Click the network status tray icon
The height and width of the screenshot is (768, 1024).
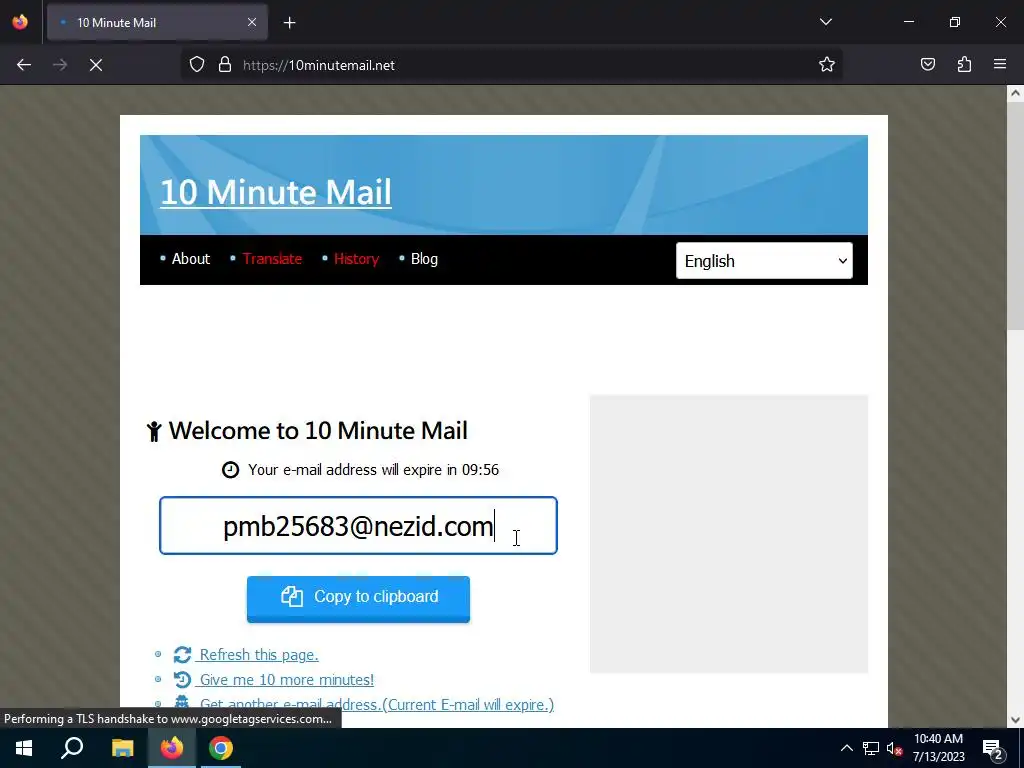871,748
